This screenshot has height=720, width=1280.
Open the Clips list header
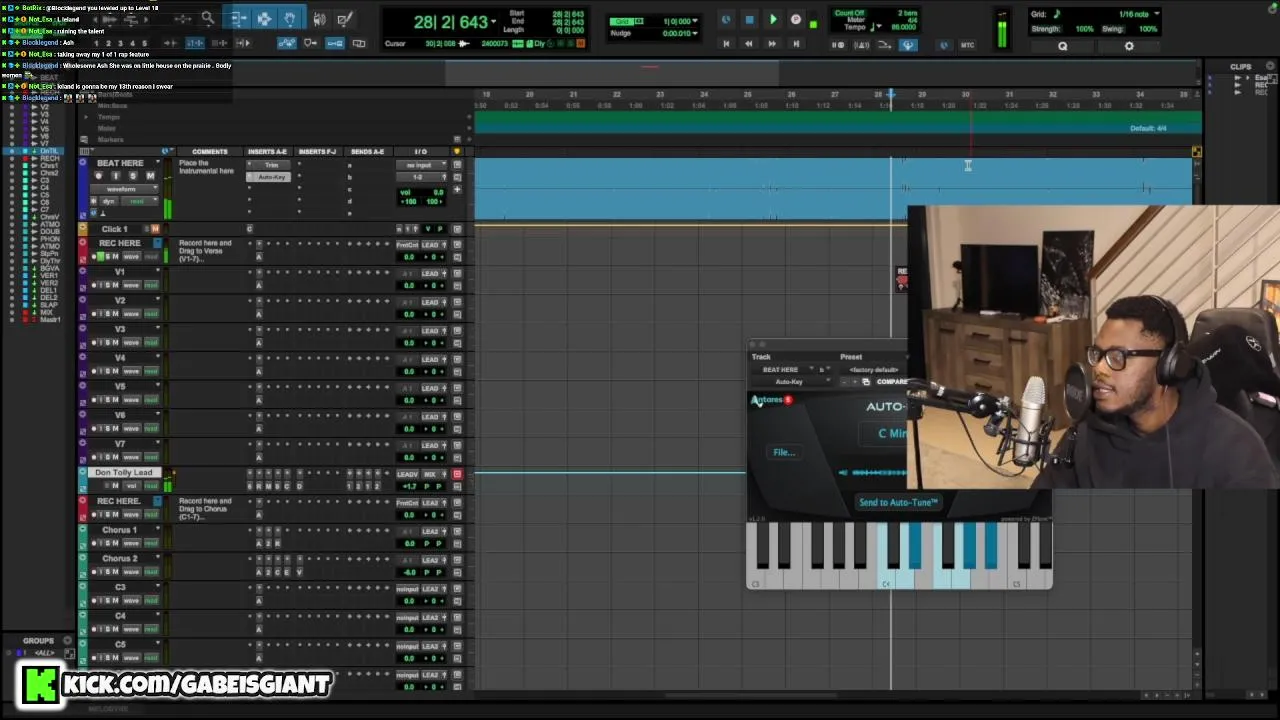click(x=1241, y=67)
